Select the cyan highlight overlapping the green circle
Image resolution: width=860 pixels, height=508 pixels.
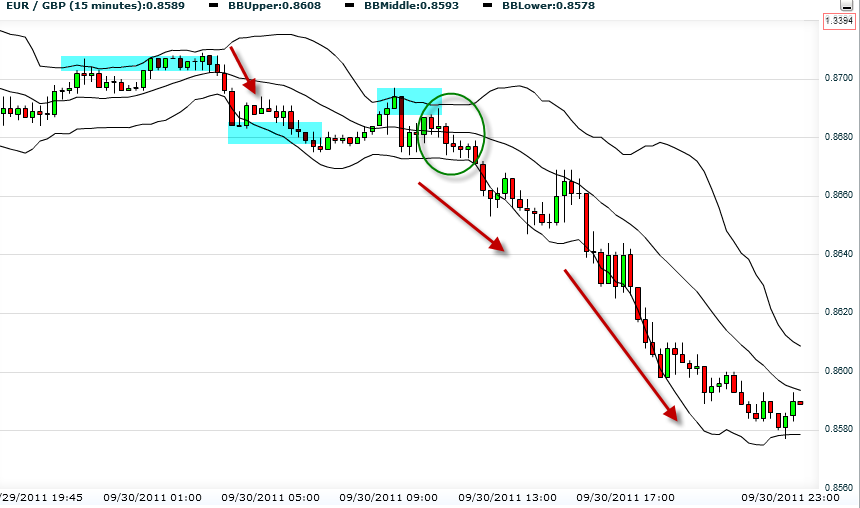(409, 100)
